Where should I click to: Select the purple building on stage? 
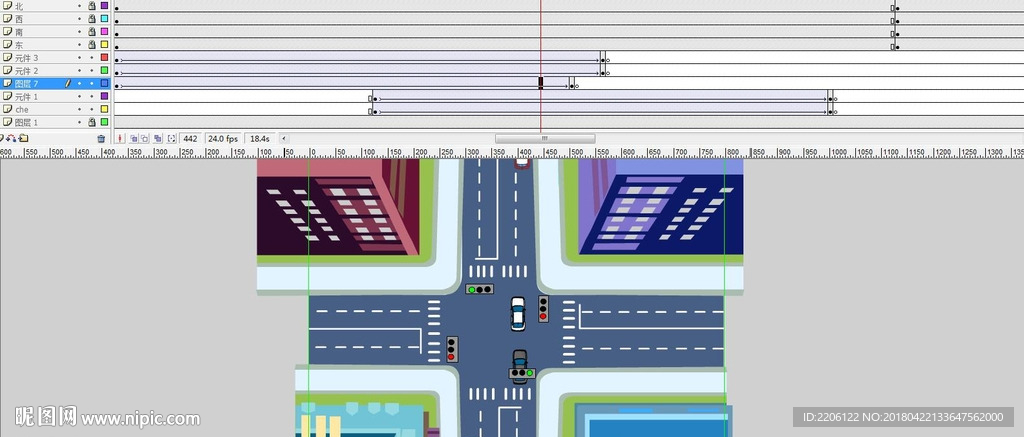(x=660, y=207)
